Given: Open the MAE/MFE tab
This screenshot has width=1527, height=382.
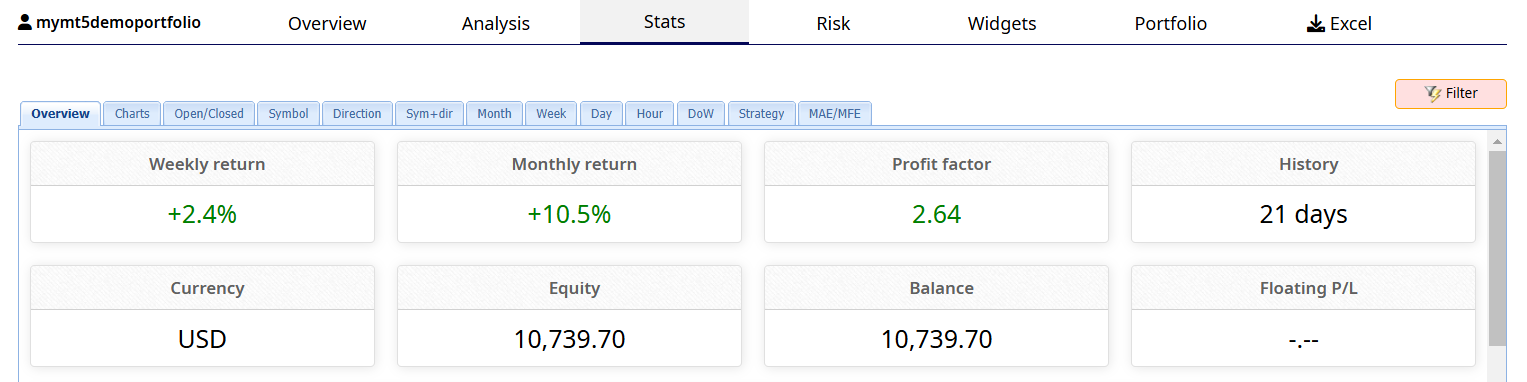Looking at the screenshot, I should point(835,114).
